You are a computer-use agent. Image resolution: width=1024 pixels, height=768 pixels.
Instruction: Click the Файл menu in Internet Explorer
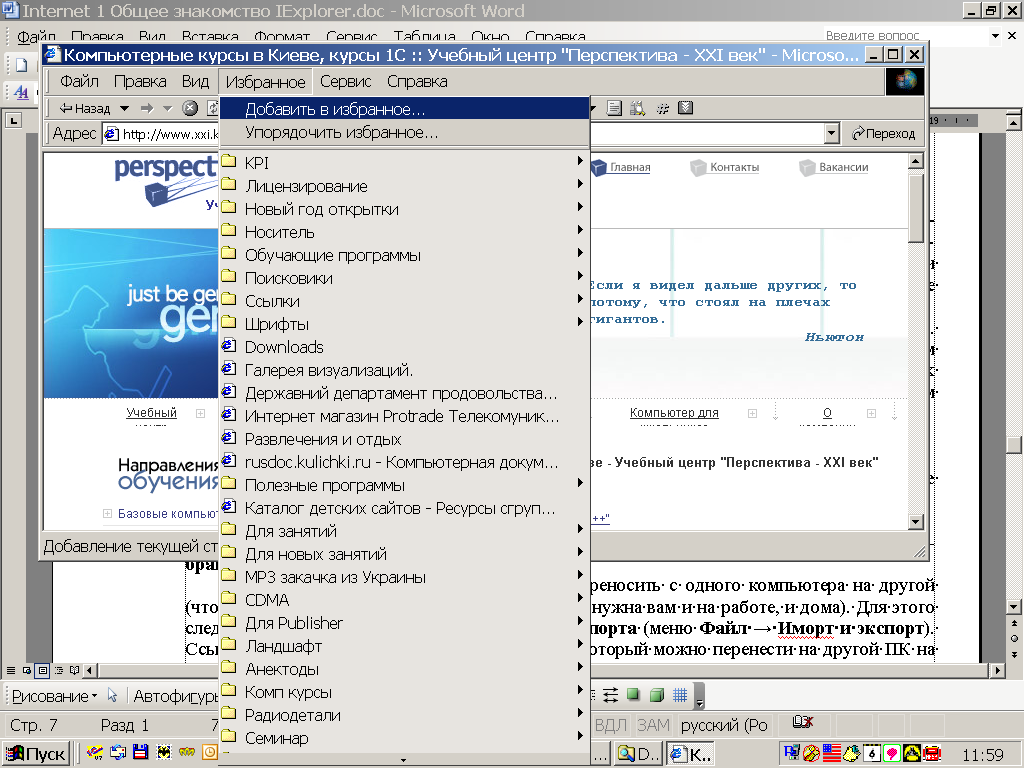pos(79,82)
